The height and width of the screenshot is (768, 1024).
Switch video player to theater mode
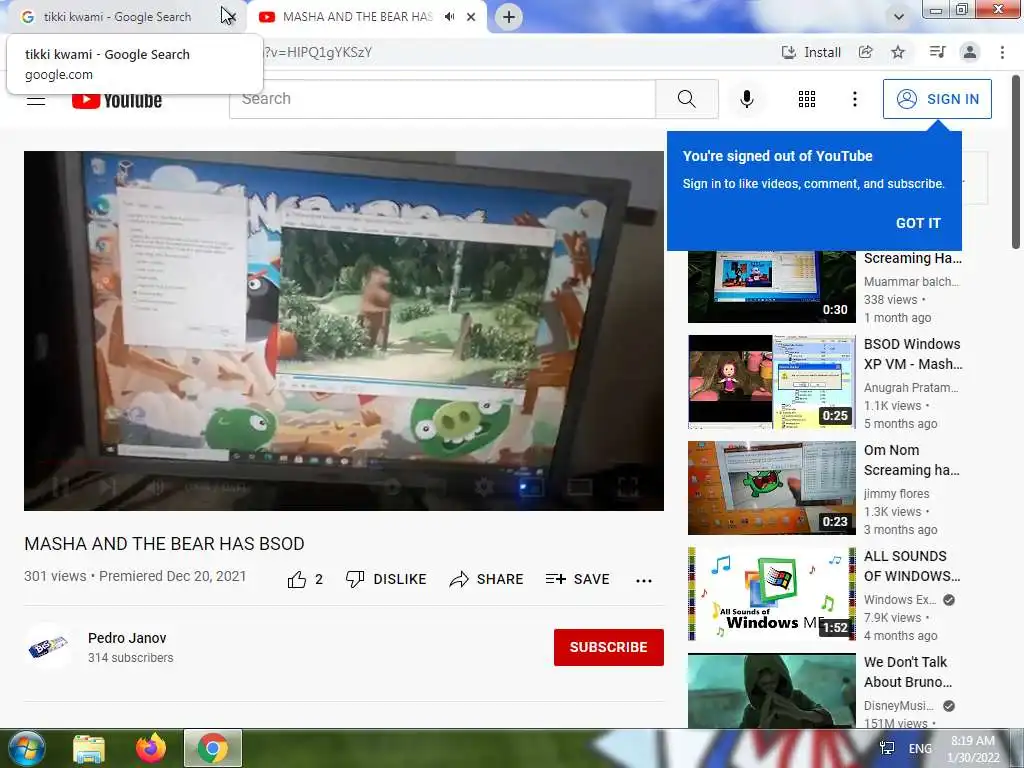(x=579, y=487)
